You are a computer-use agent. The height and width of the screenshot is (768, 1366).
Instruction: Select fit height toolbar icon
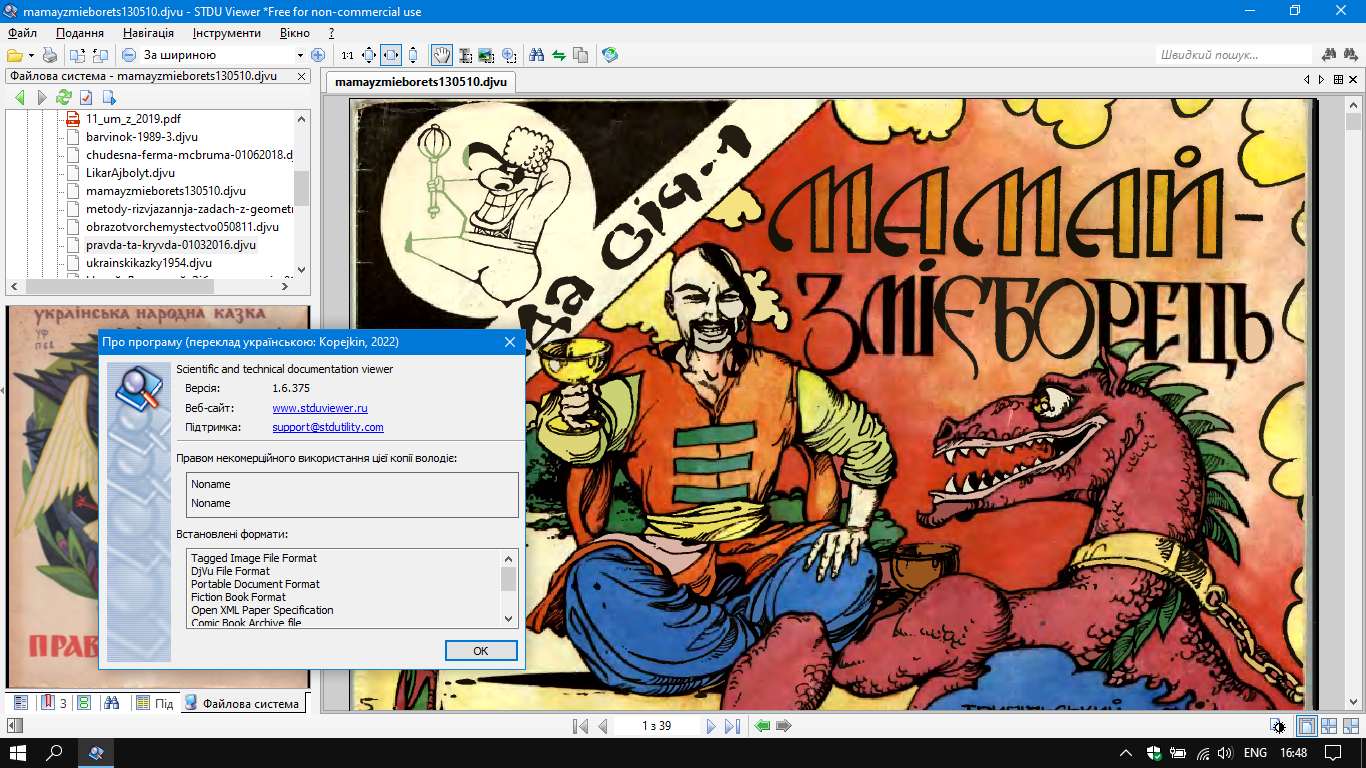pyautogui.click(x=414, y=55)
